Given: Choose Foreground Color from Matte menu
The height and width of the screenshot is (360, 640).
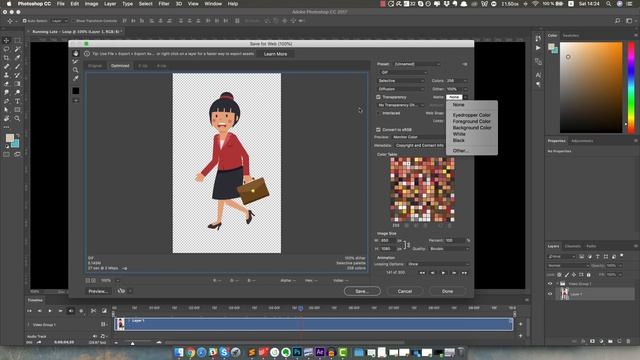Looking at the screenshot, I should point(471,121).
